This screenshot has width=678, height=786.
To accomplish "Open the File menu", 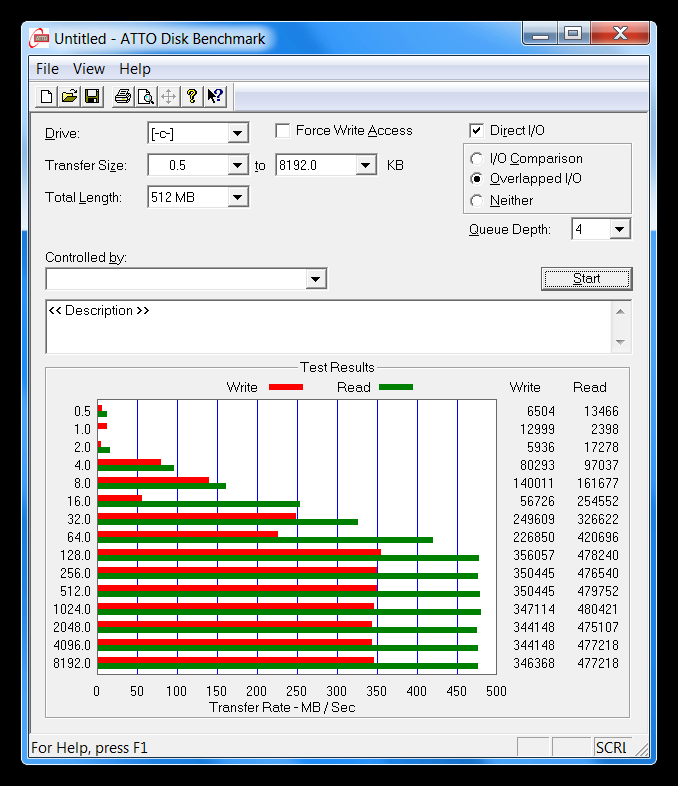I will click(x=47, y=69).
